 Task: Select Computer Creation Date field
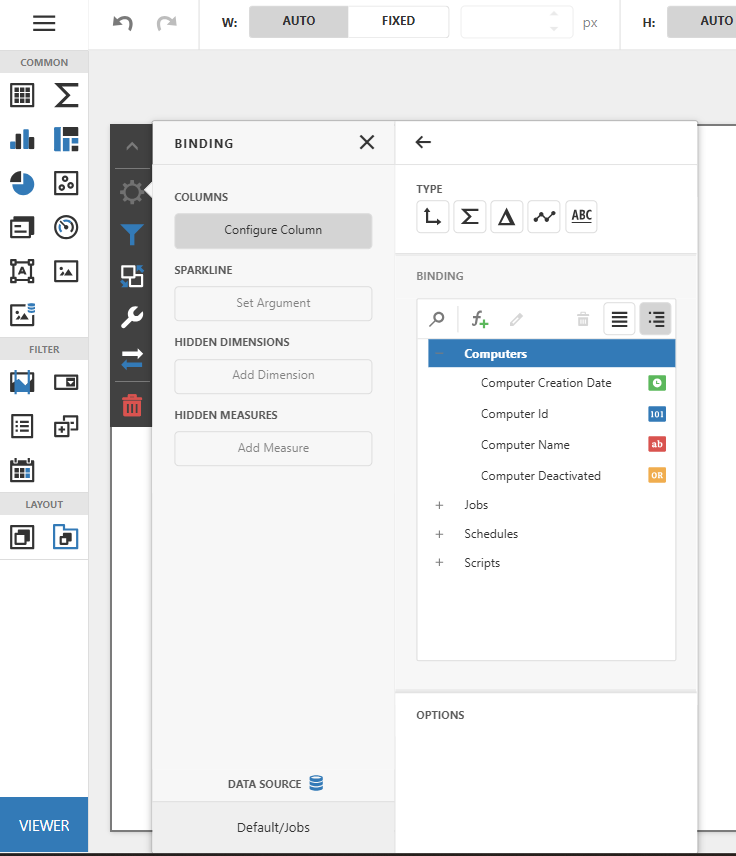pos(551,383)
